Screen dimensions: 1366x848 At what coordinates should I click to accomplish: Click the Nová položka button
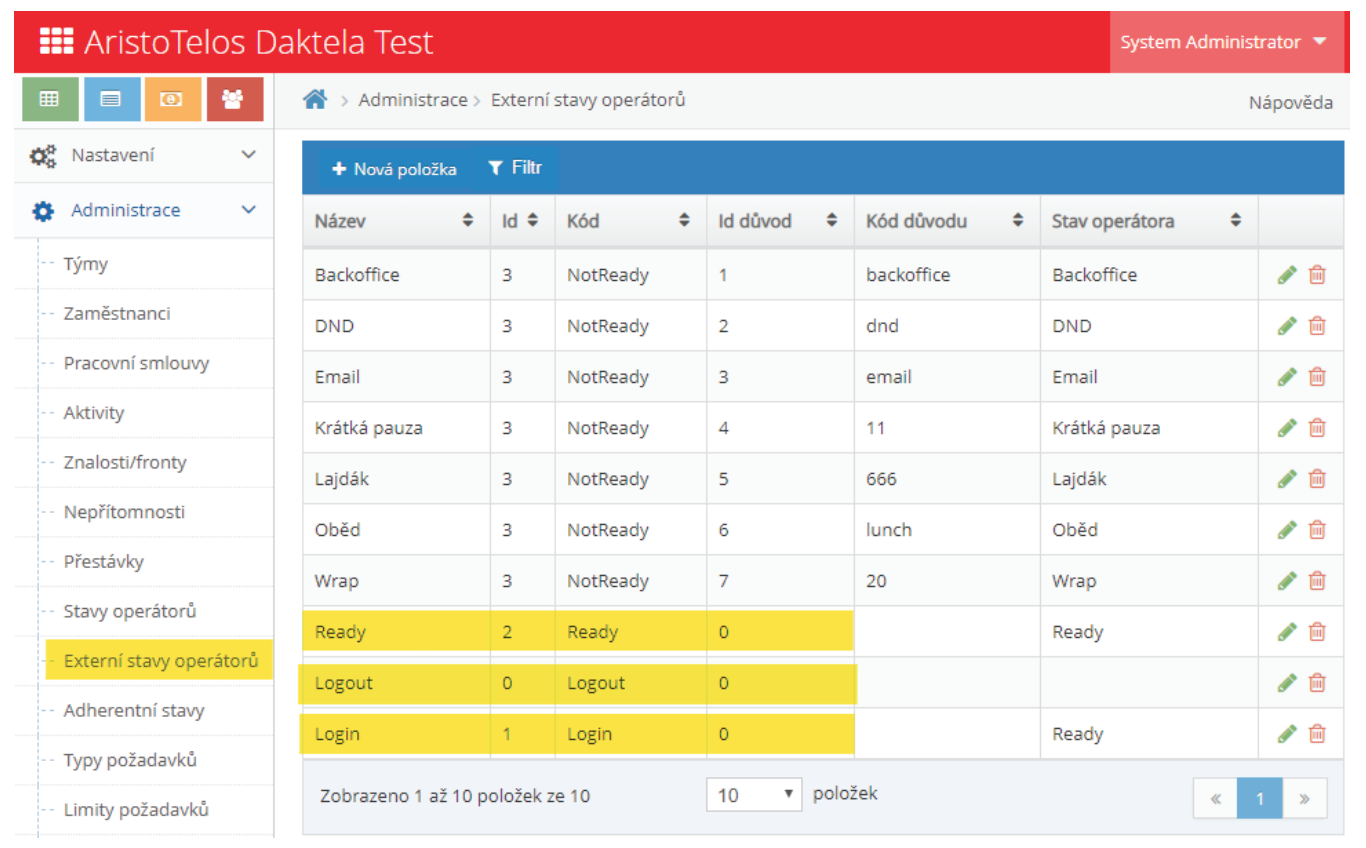coord(394,169)
